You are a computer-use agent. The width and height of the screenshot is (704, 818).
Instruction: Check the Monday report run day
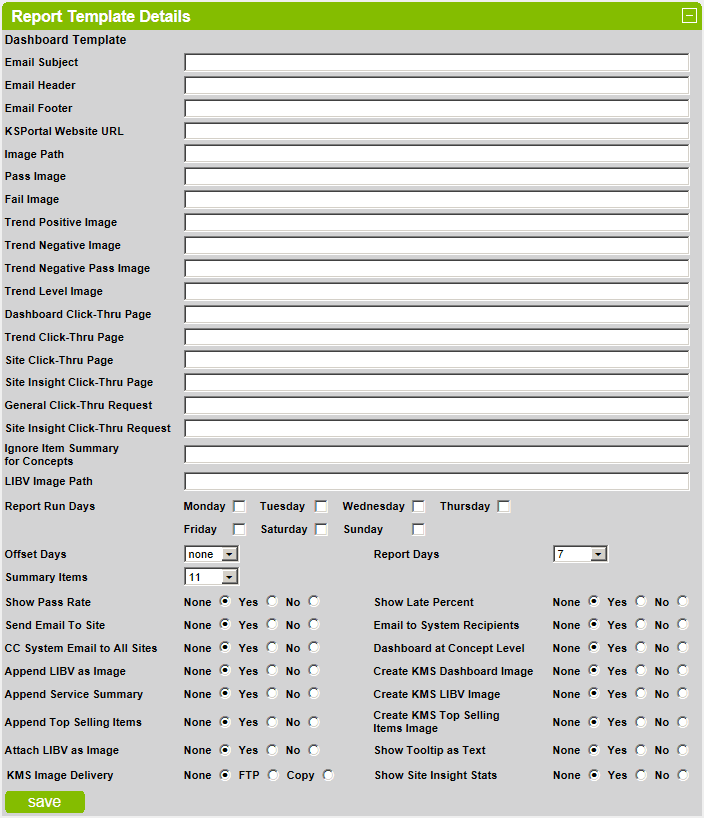click(x=239, y=506)
